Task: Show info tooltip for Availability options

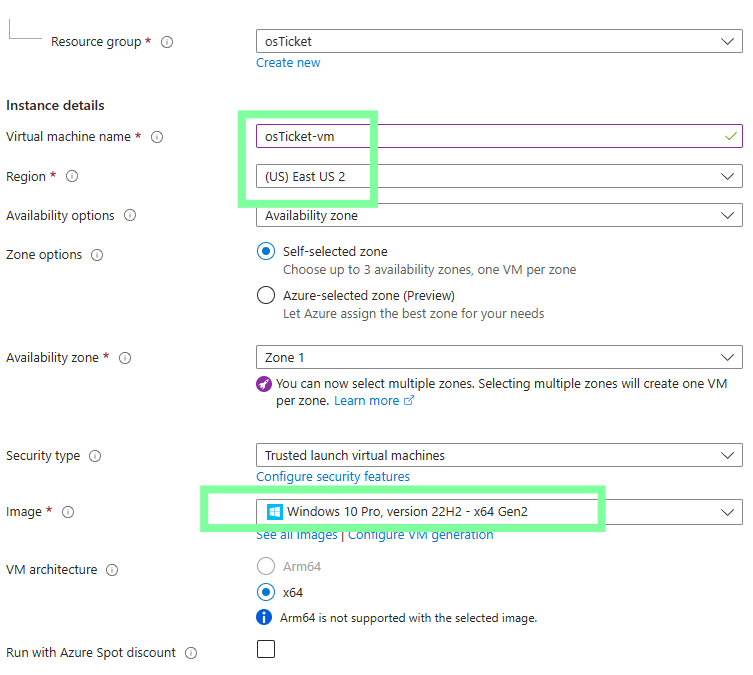Action: (130, 216)
